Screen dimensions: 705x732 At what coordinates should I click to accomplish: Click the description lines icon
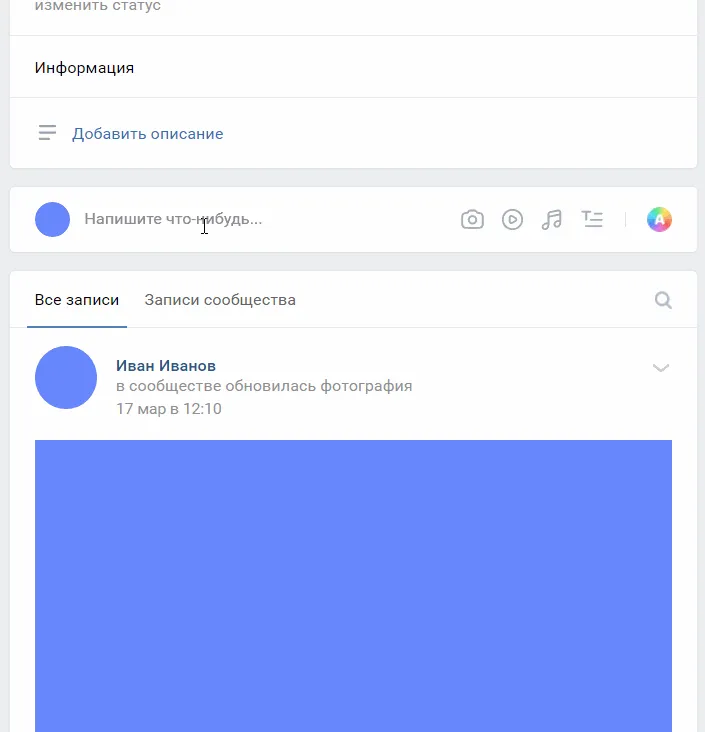pos(47,133)
